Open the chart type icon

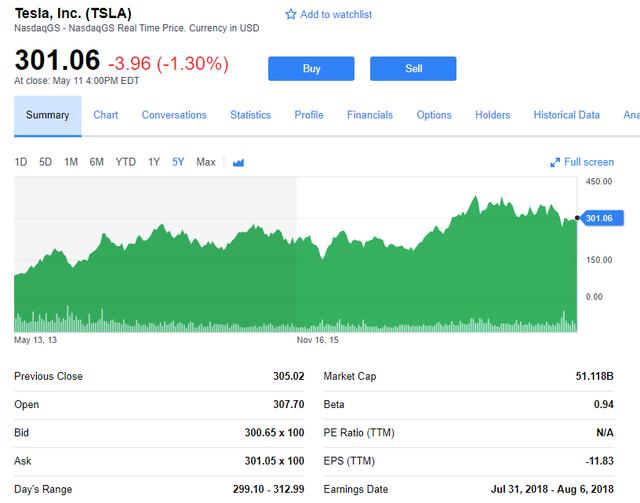(238, 163)
